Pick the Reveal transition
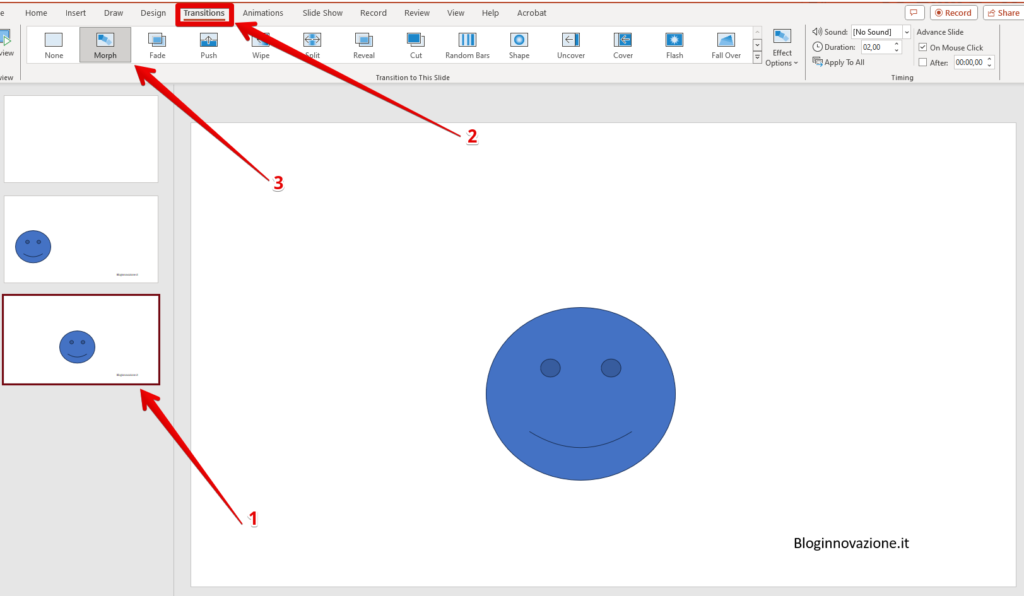1024x596 pixels. pyautogui.click(x=364, y=45)
